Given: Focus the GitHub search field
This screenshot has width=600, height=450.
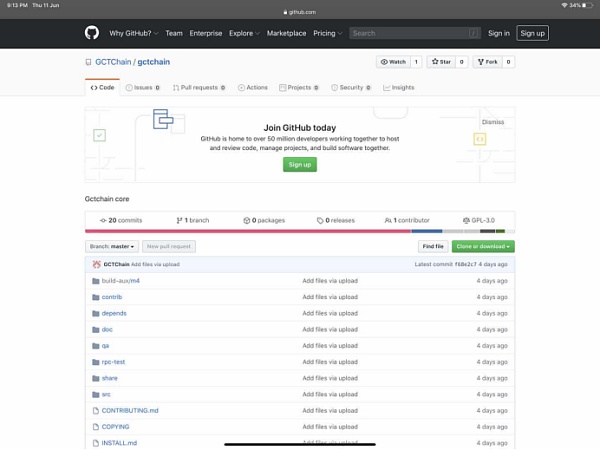Looking at the screenshot, I should [x=410, y=33].
